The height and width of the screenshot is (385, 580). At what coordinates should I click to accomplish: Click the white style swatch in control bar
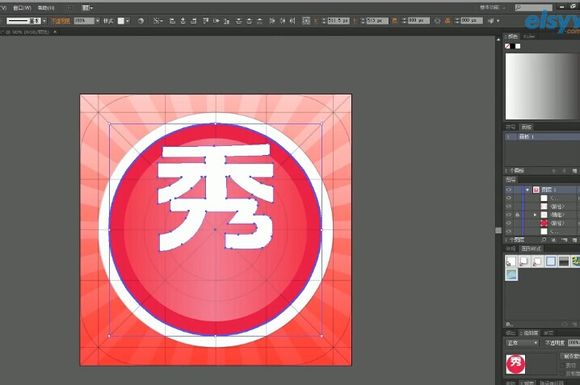[x=121, y=21]
